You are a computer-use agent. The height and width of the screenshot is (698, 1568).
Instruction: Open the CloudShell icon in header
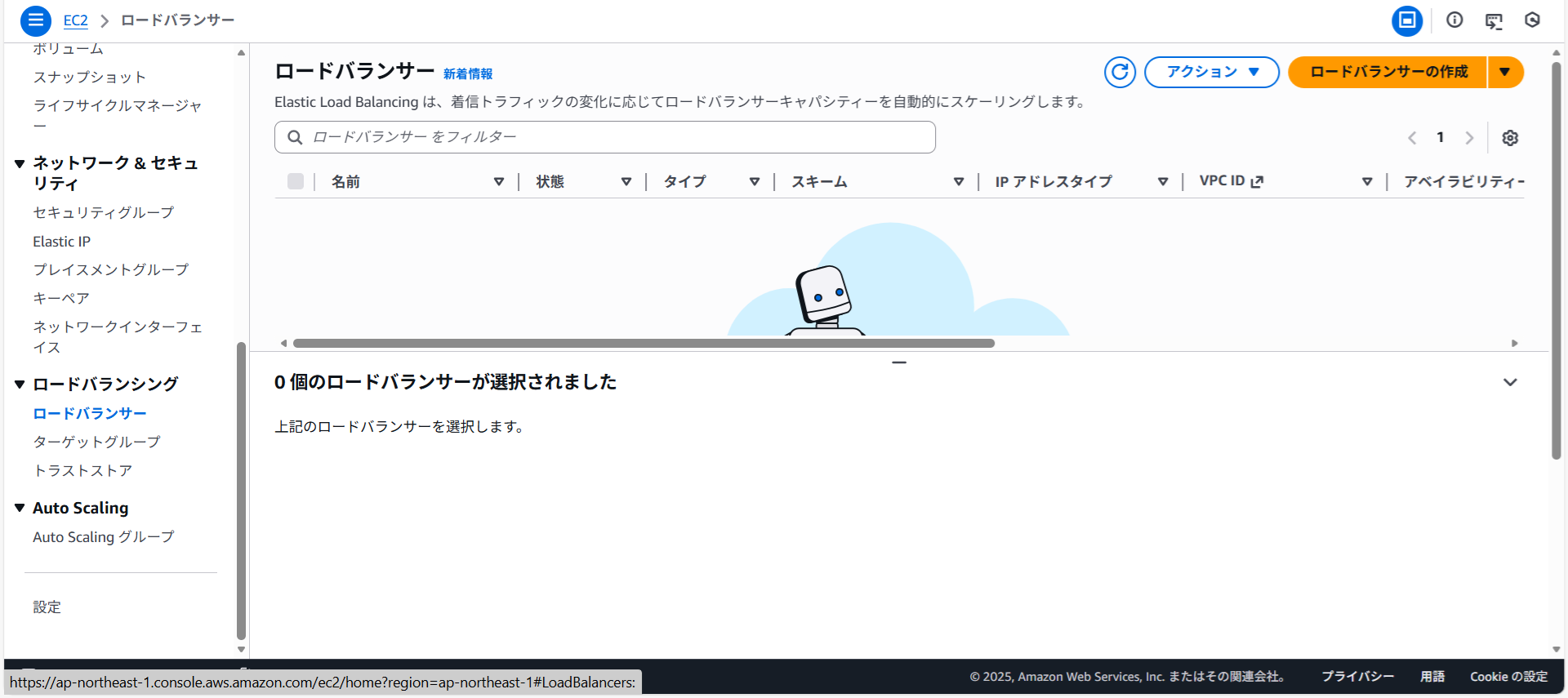[x=1494, y=21]
